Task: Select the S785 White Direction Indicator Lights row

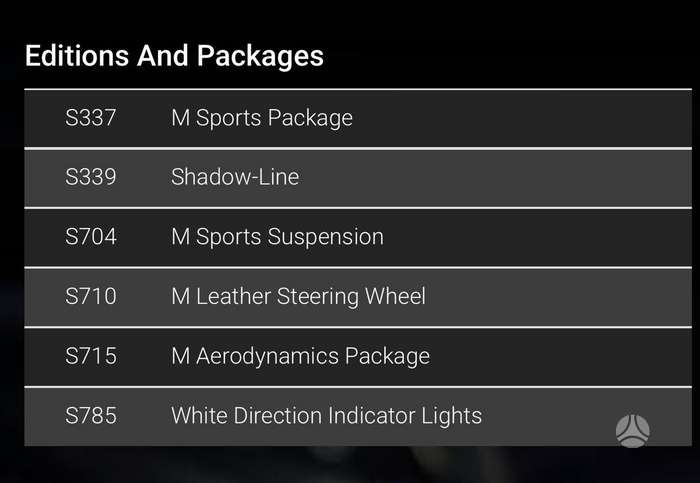Action: (x=358, y=416)
